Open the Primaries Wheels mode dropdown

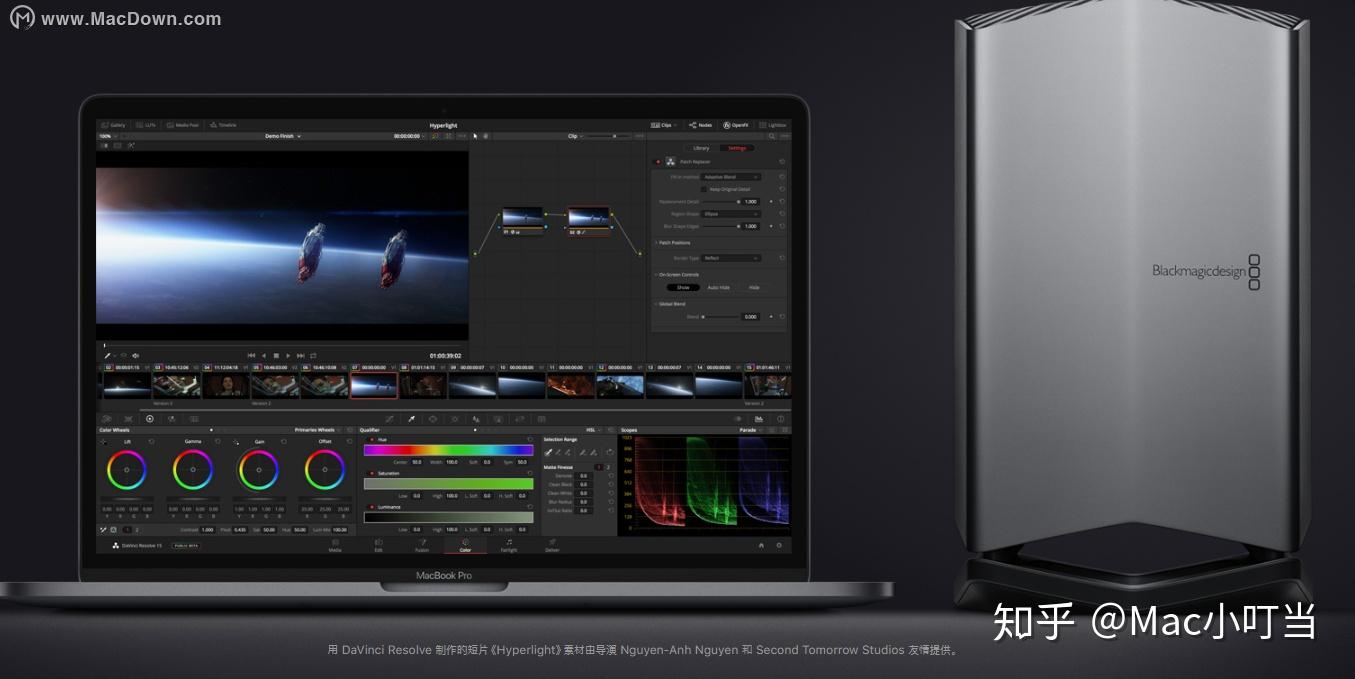tap(317, 430)
